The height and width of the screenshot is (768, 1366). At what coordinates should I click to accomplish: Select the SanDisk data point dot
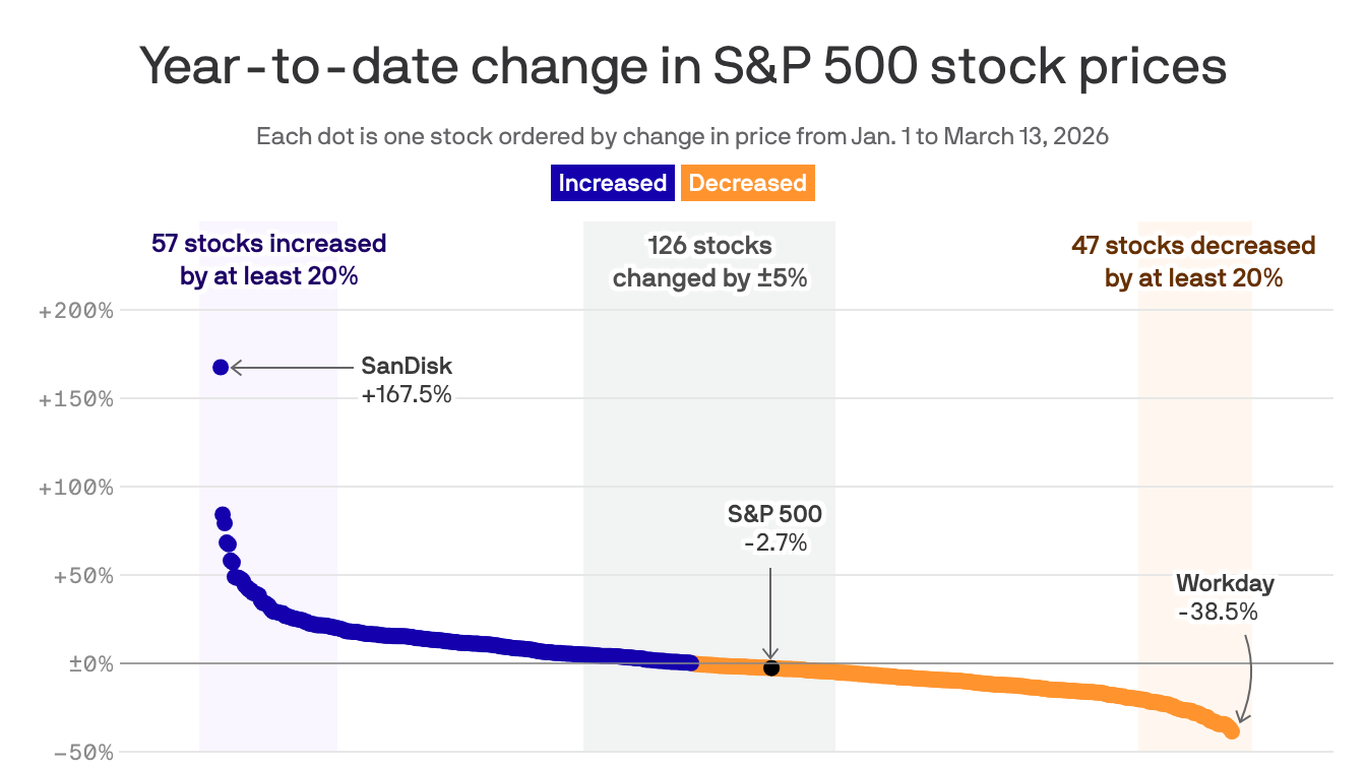[221, 367]
